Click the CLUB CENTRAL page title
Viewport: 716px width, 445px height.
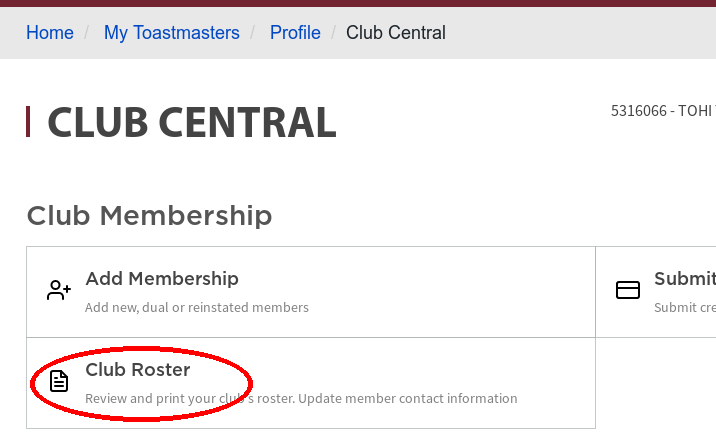[192, 122]
